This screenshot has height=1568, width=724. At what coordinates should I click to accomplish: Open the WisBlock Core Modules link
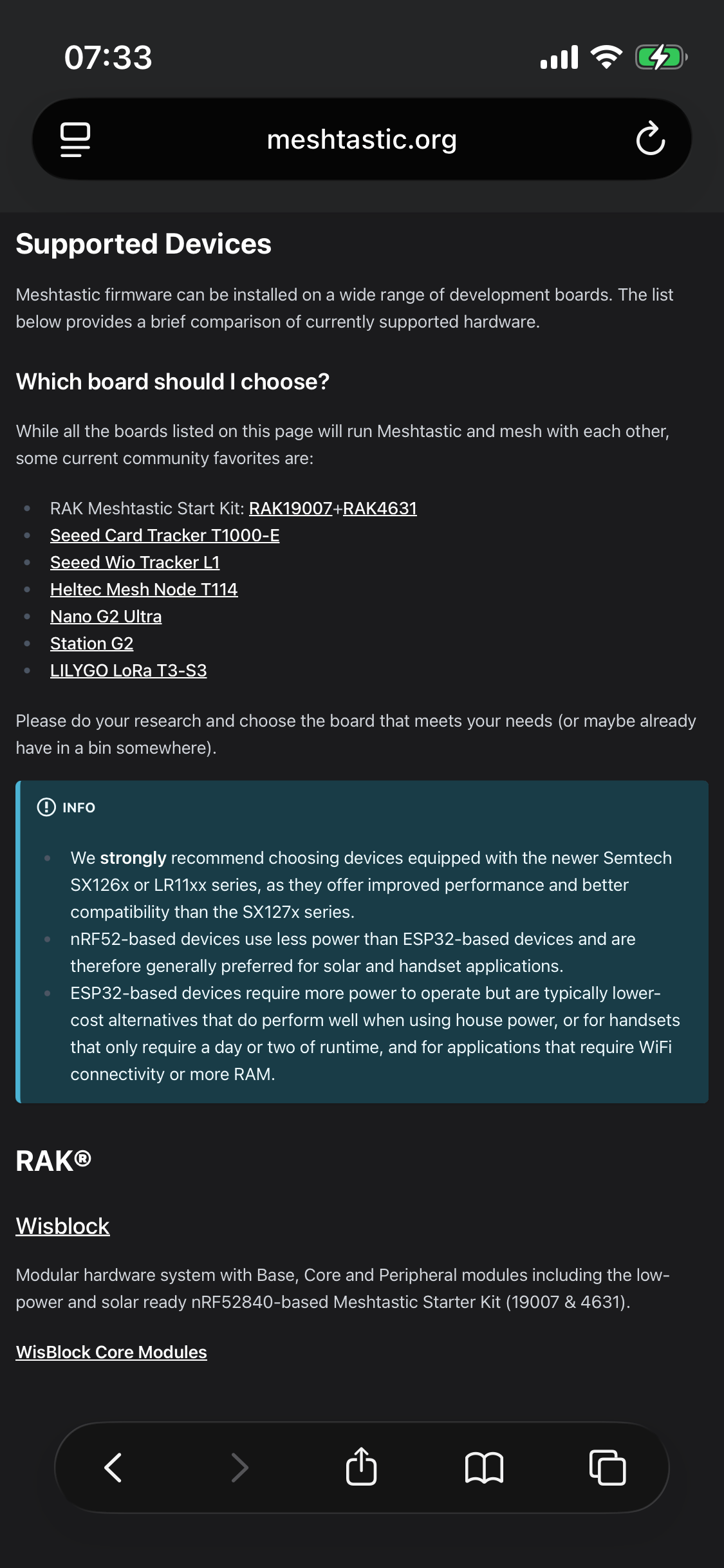pyautogui.click(x=111, y=1352)
